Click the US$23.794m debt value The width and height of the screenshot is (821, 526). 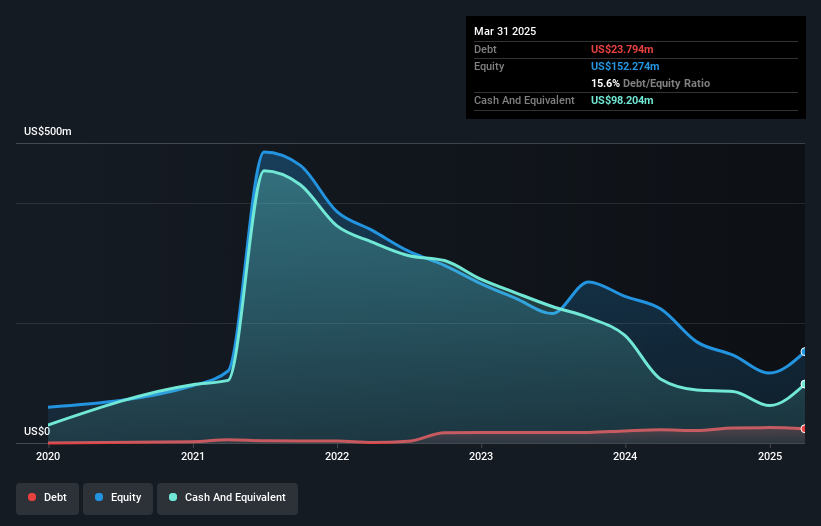point(622,49)
